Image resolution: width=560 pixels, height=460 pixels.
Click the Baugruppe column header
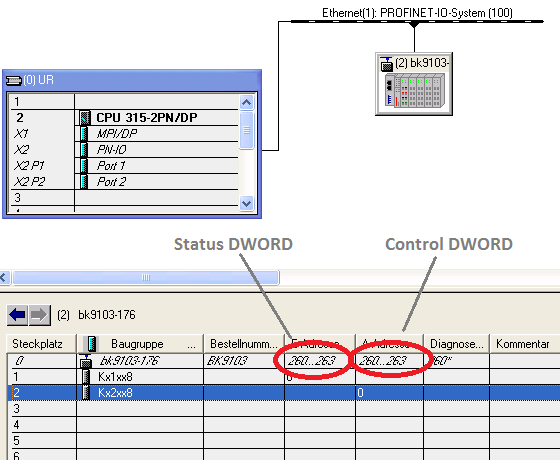[x=140, y=344]
